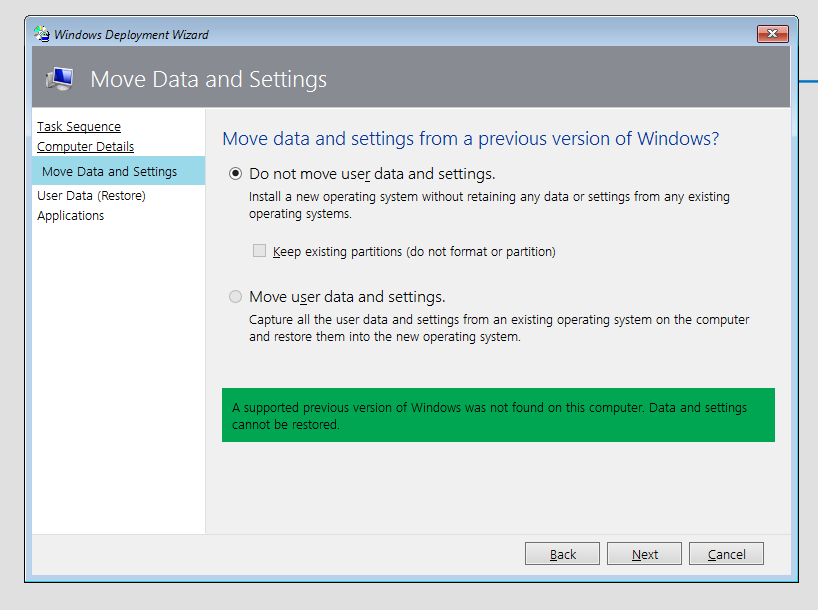The width and height of the screenshot is (818, 610).
Task: Click the wizard title bar text
Action: pos(131,33)
